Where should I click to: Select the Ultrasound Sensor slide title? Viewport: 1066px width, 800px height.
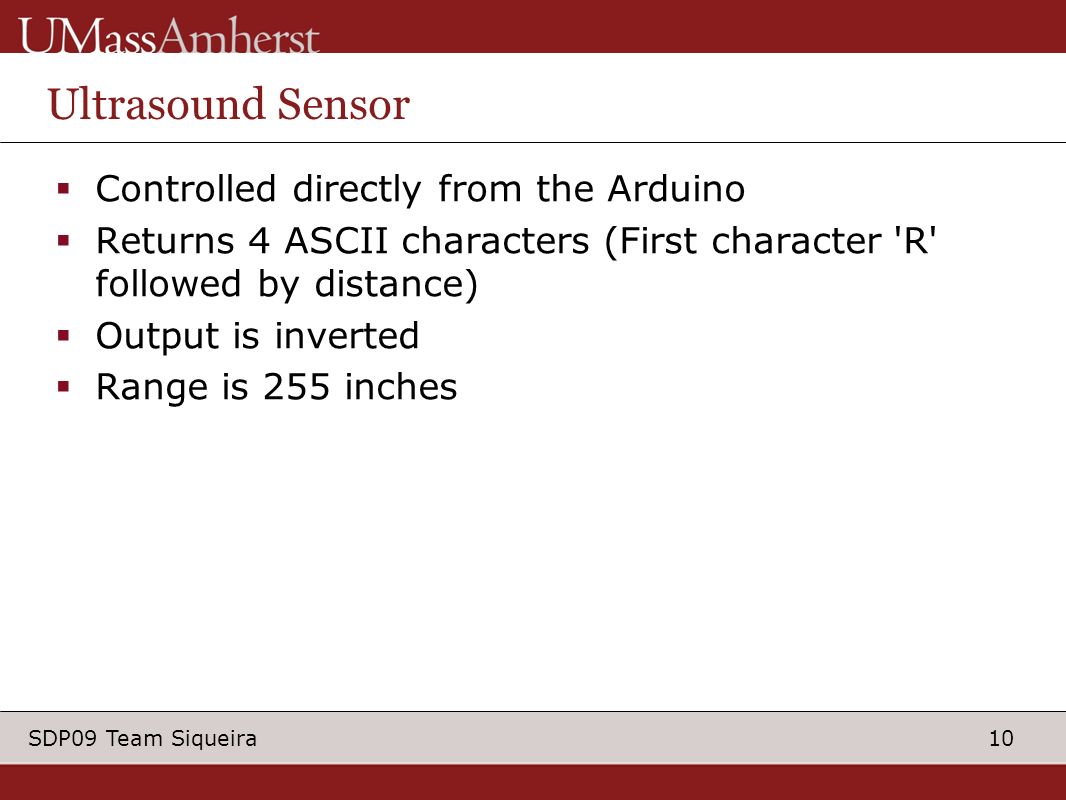(x=228, y=104)
